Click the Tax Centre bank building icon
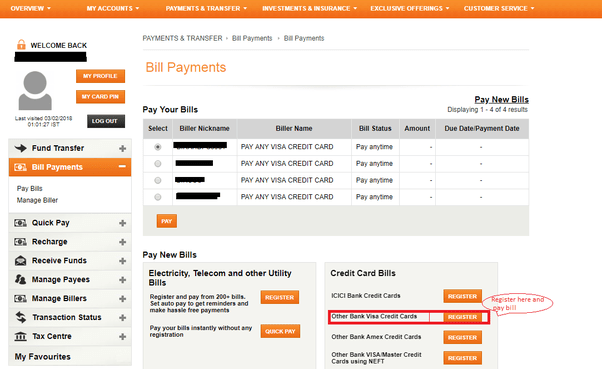This screenshot has height=369, width=602. point(20,336)
